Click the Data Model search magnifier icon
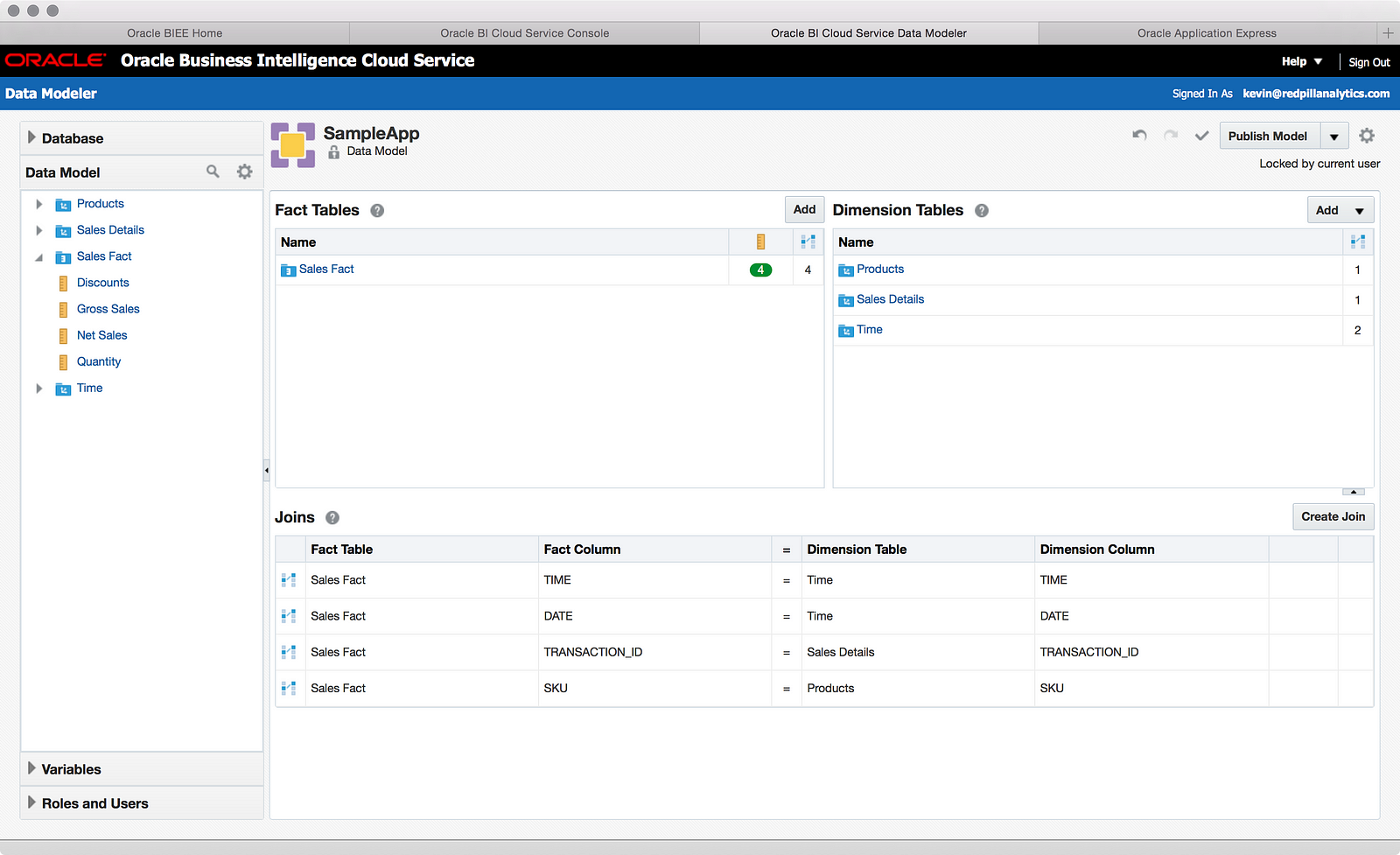 tap(213, 172)
